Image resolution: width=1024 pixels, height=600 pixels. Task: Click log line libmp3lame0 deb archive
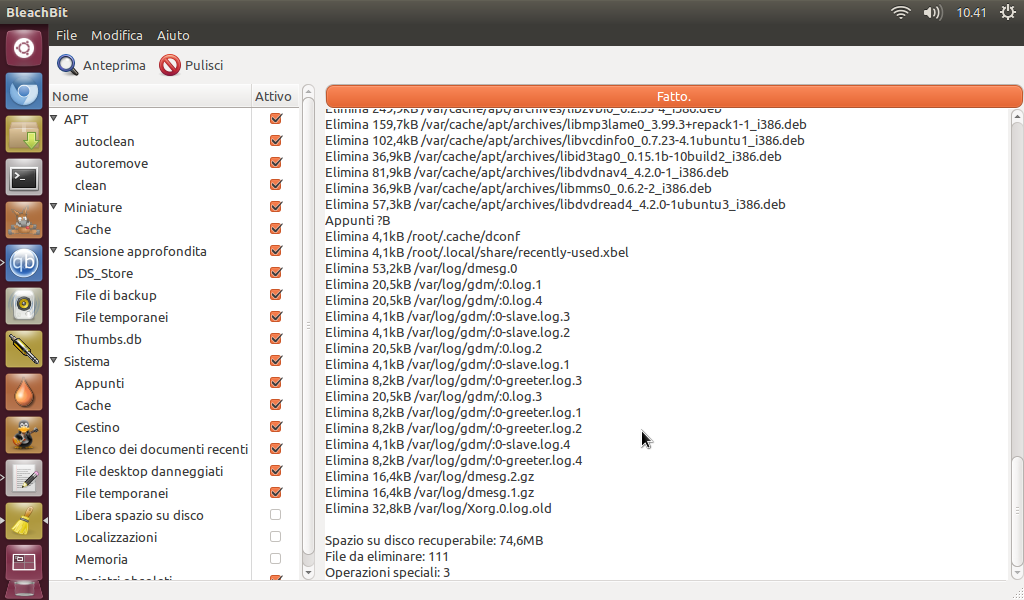[566, 124]
